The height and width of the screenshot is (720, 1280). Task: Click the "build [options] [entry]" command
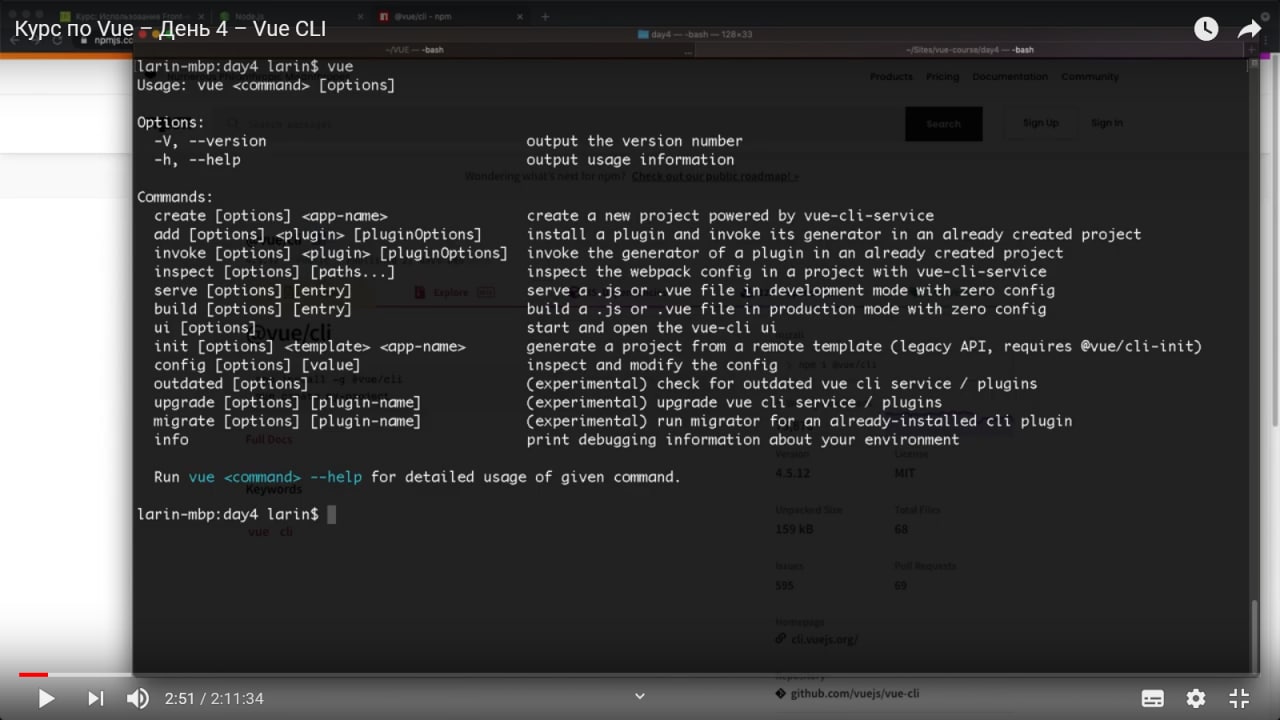(252, 309)
